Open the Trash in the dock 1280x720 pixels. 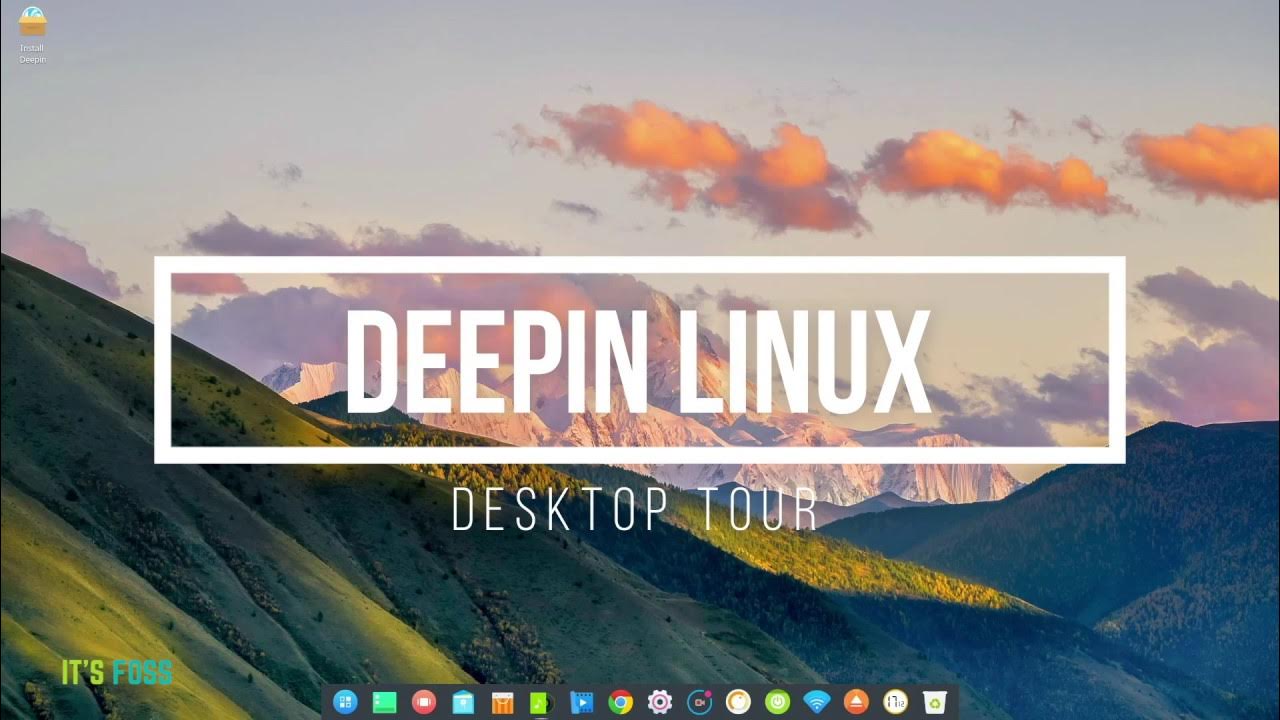[935, 702]
